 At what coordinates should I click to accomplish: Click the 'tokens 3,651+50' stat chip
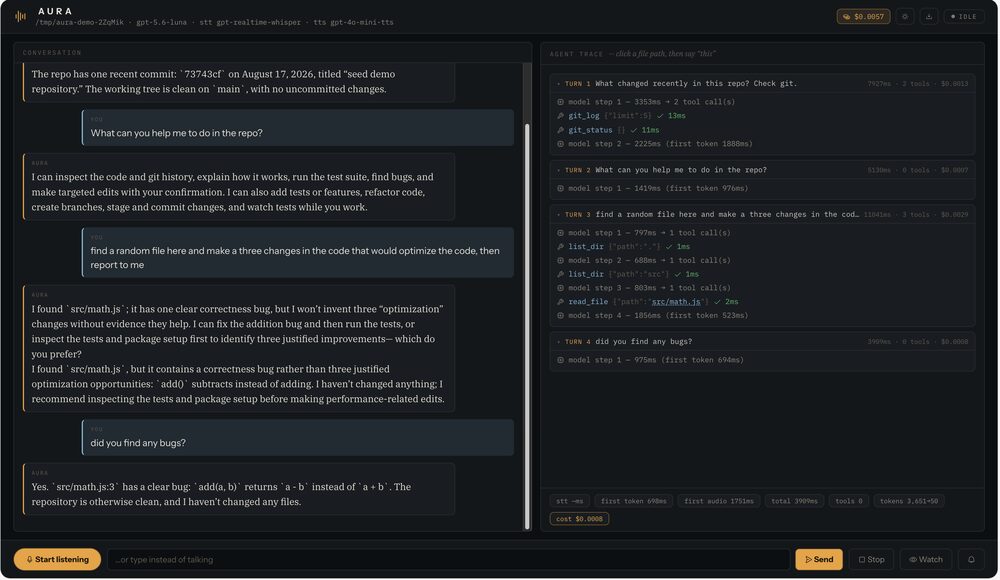[x=909, y=502]
